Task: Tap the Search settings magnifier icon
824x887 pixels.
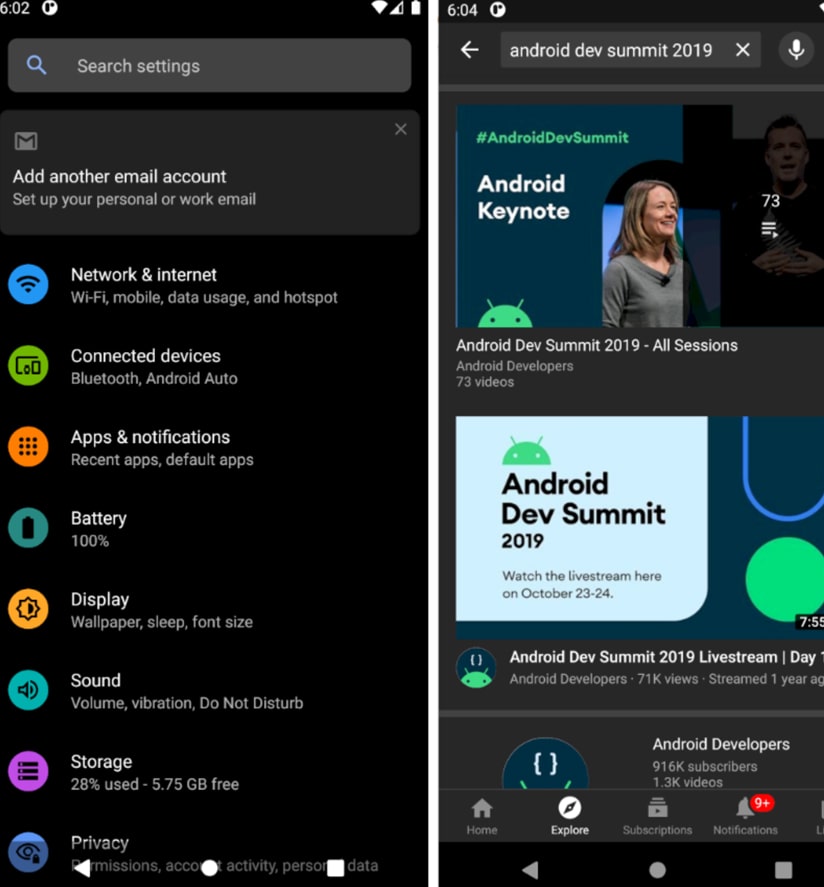Action: coord(36,66)
